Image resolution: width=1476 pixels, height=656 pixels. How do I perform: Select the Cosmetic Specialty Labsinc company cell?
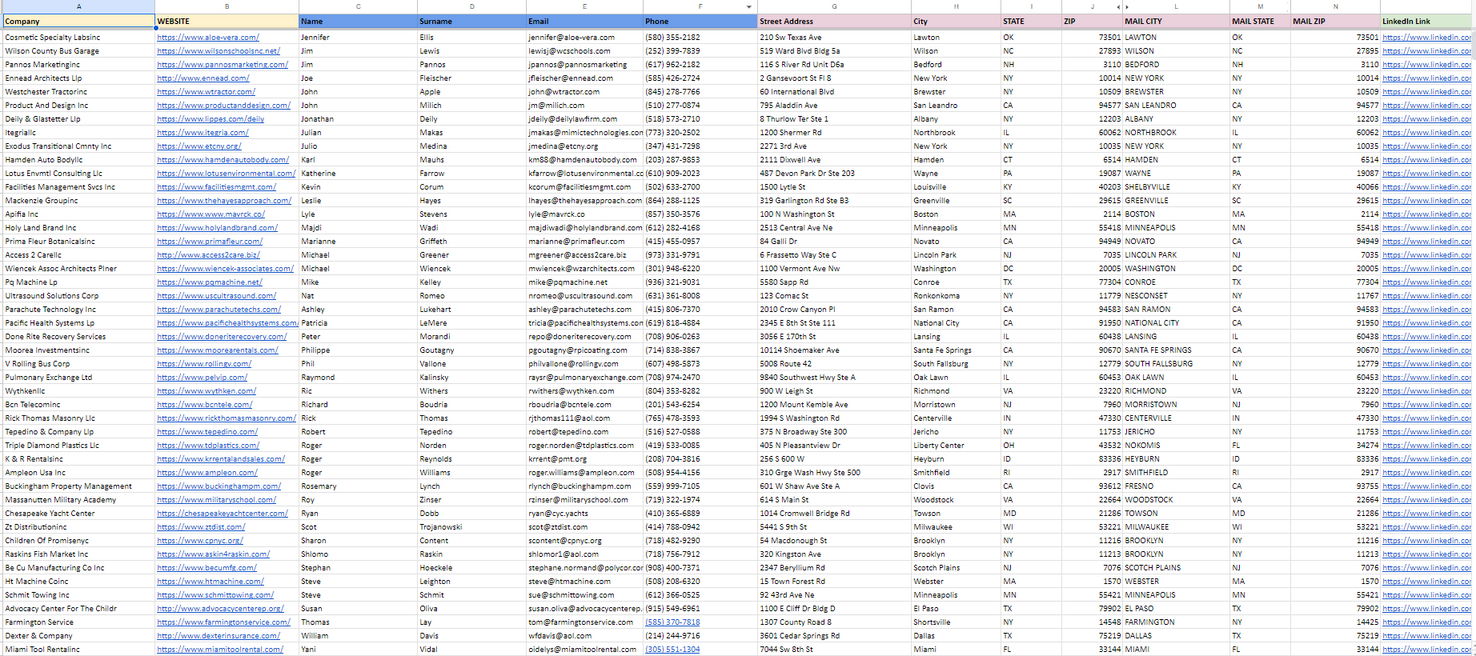click(x=79, y=37)
